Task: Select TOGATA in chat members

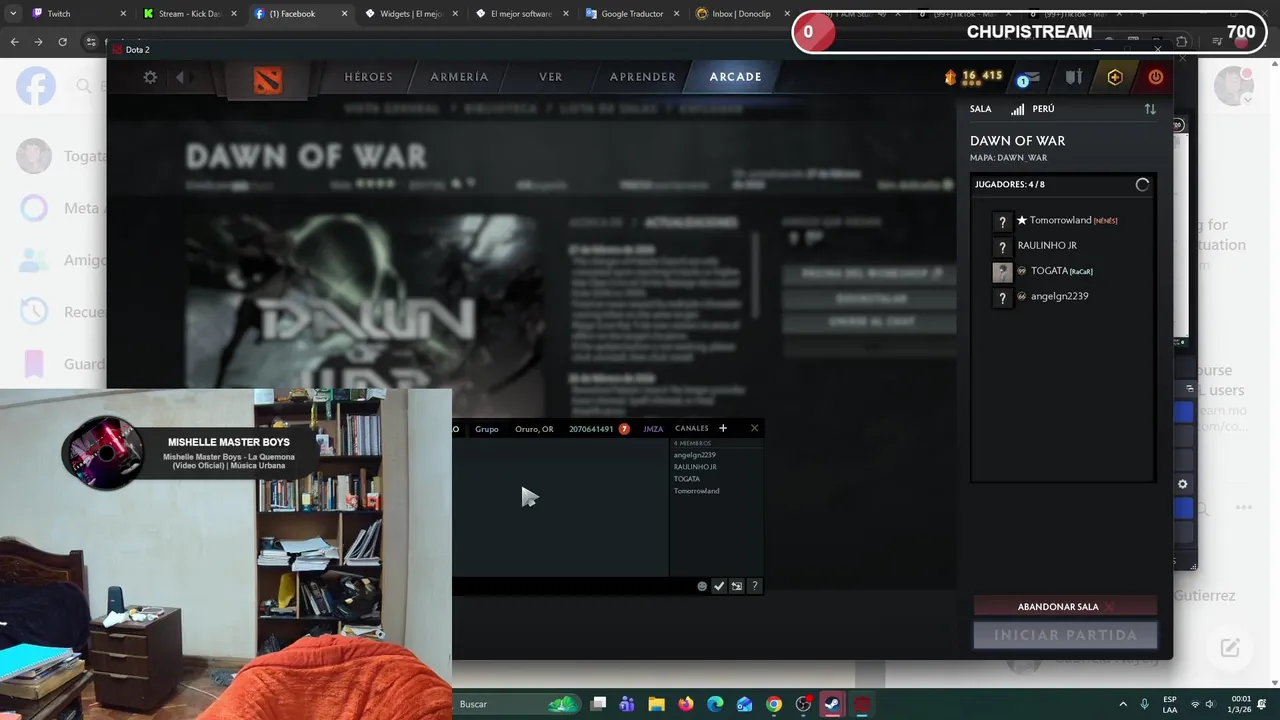Action: [x=686, y=479]
